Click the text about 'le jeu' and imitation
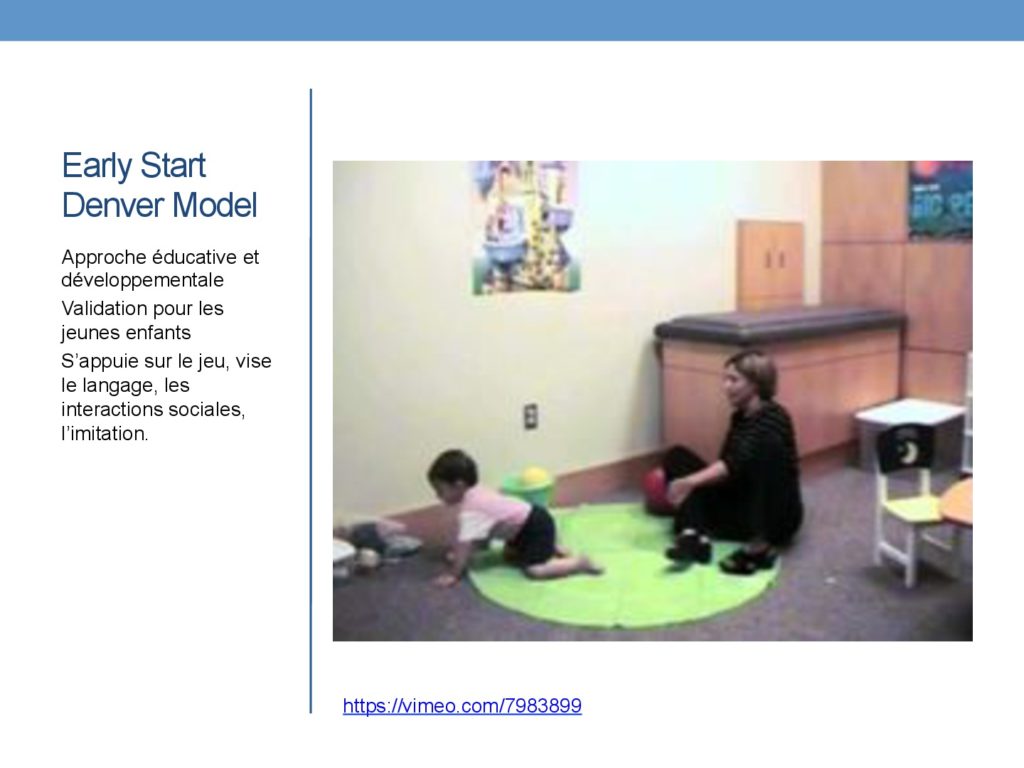This screenshot has height=768, width=1024. click(x=166, y=397)
